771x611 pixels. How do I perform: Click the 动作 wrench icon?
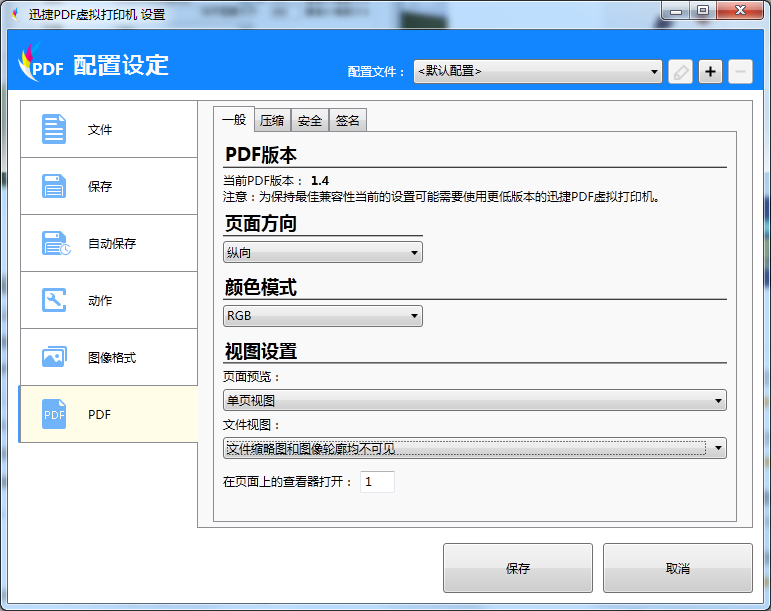pos(54,300)
